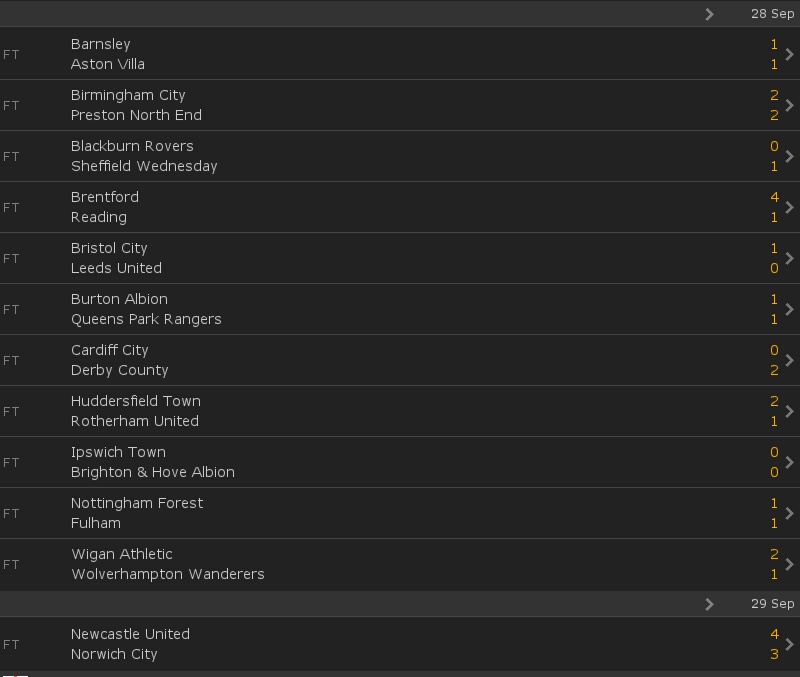Click FT status of Cardiff City match
800x677 pixels.
[x=11, y=361]
